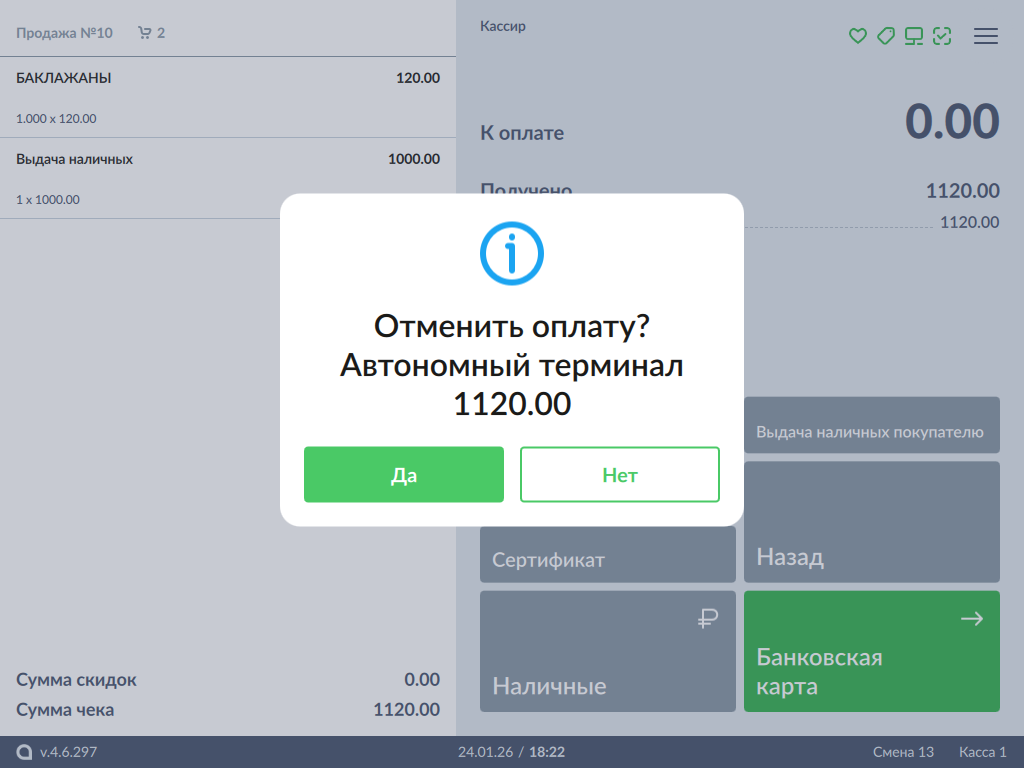Open the hamburger main menu

[x=986, y=36]
